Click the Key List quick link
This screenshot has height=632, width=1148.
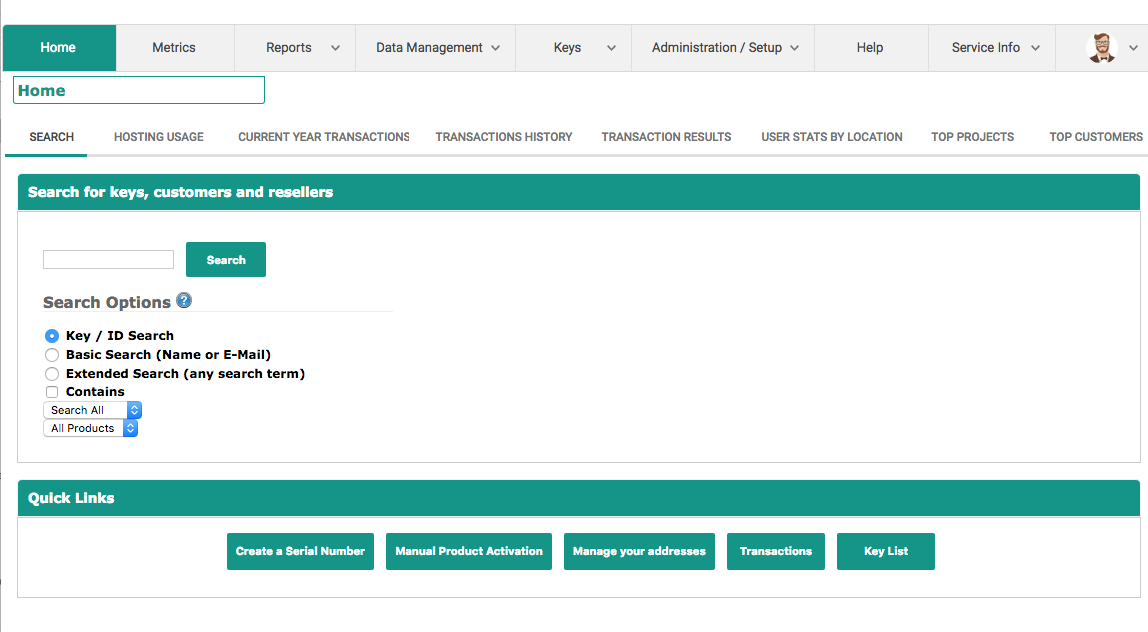pos(886,551)
